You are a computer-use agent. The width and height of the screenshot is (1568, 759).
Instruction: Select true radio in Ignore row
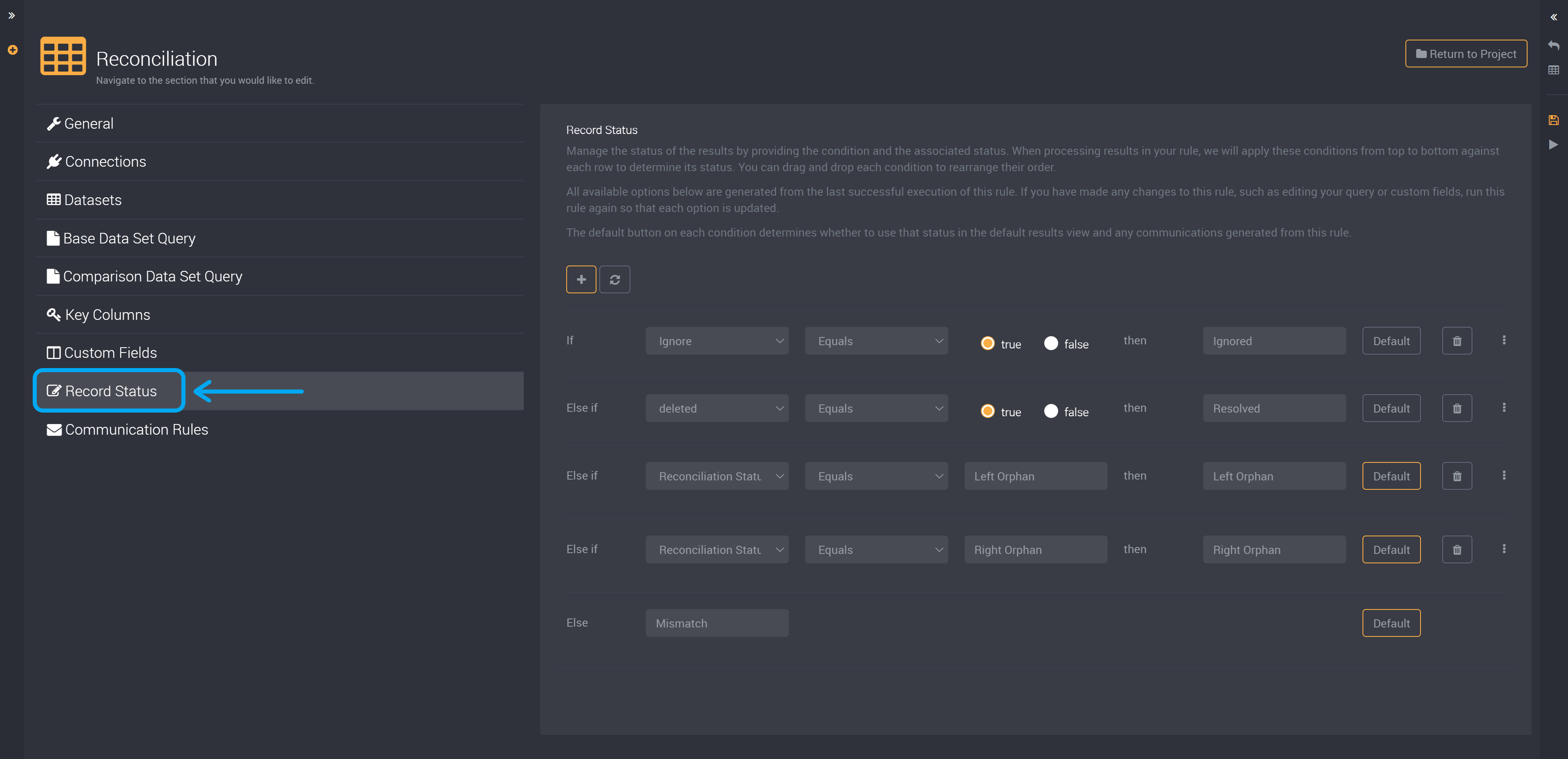coord(987,343)
